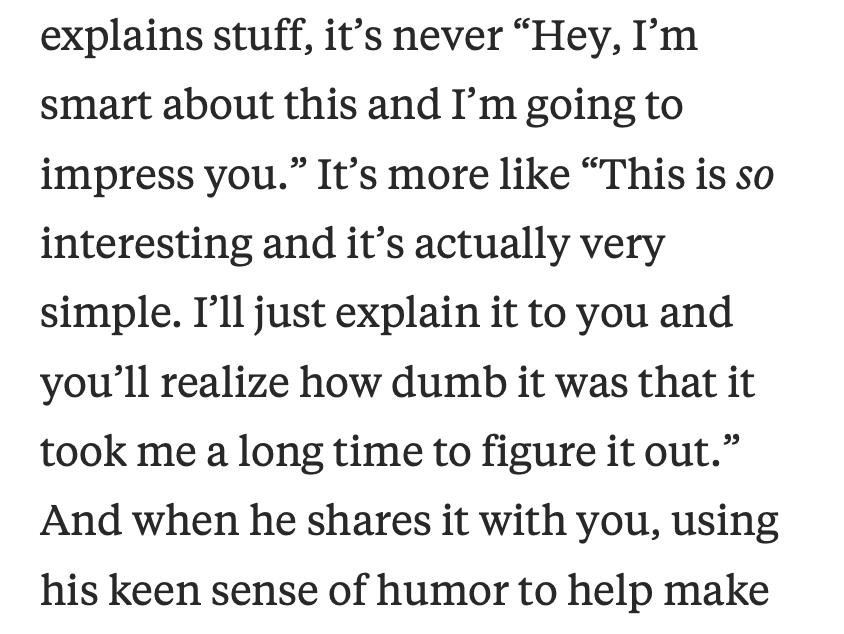This screenshot has width=844, height=634.
Task: Click the word "long"
Action: click(x=280, y=454)
